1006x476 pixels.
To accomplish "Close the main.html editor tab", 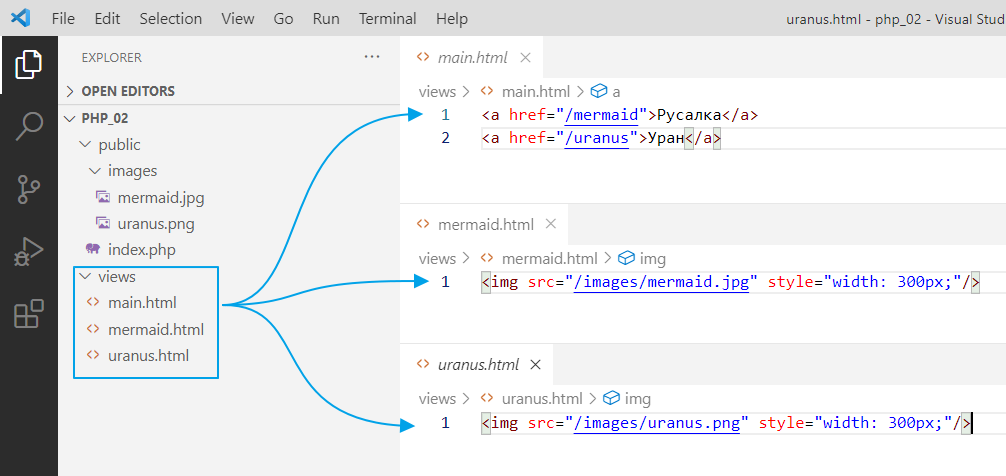I will point(526,57).
